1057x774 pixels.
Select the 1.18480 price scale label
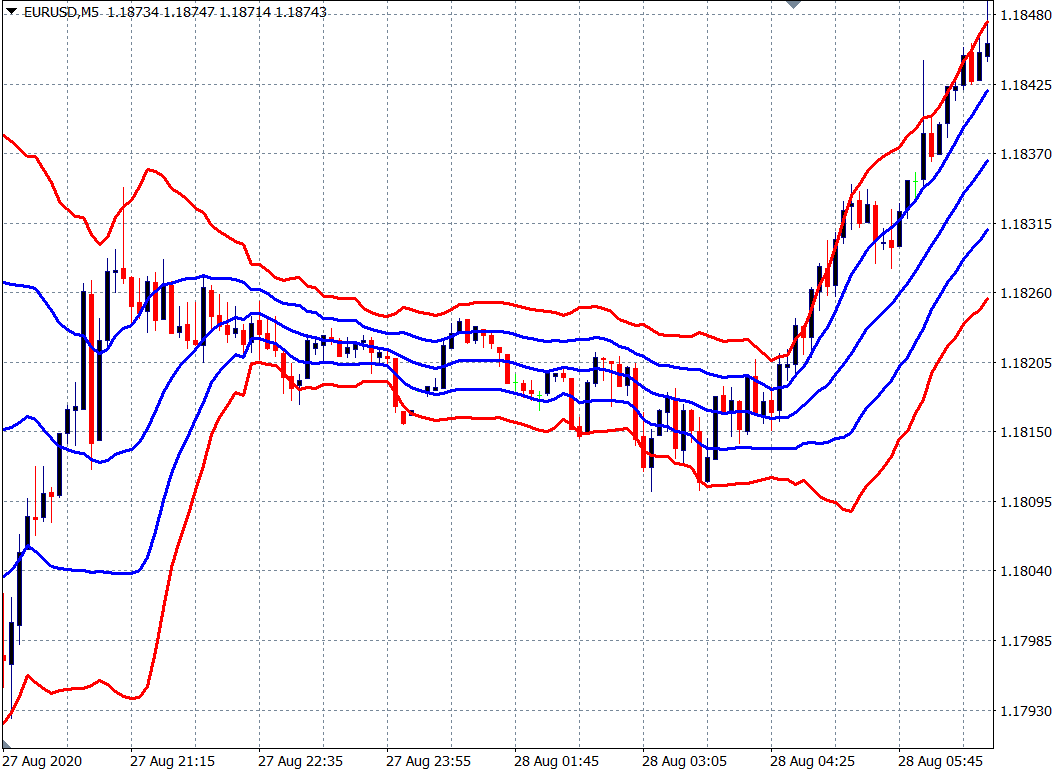click(1024, 16)
